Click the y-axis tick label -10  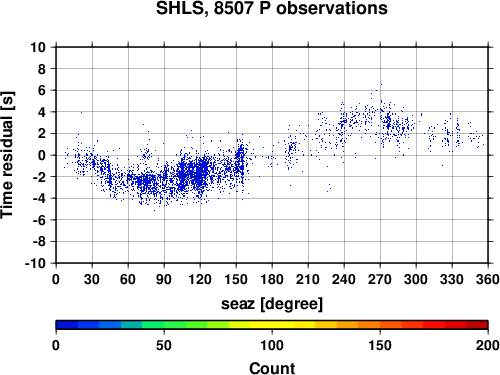click(x=35, y=263)
